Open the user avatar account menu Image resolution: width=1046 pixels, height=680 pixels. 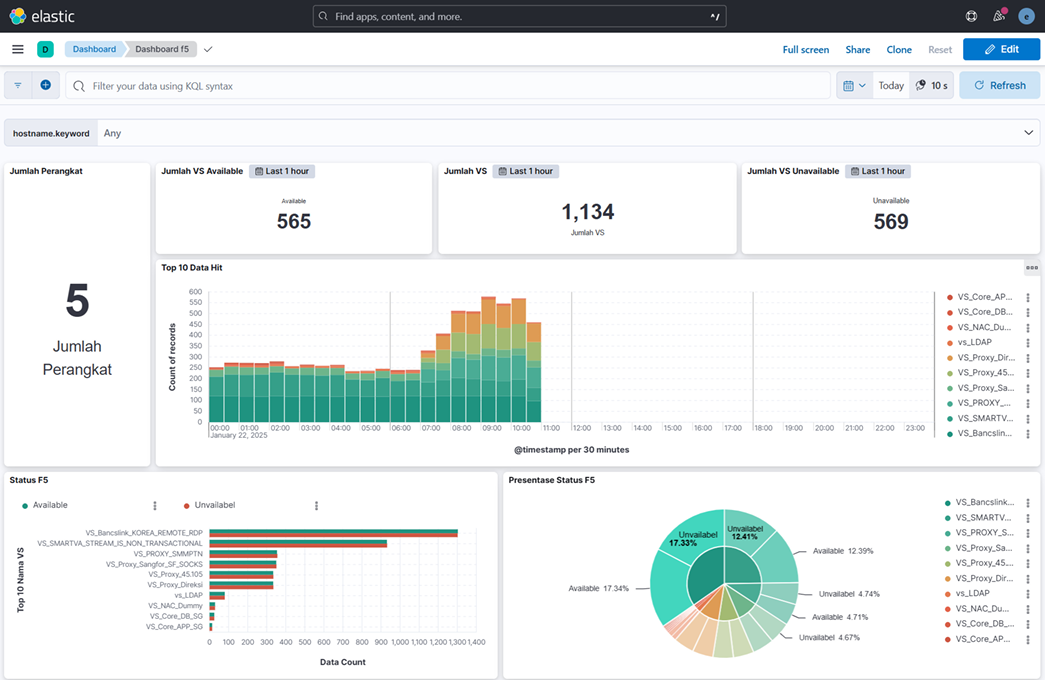tap(1026, 16)
